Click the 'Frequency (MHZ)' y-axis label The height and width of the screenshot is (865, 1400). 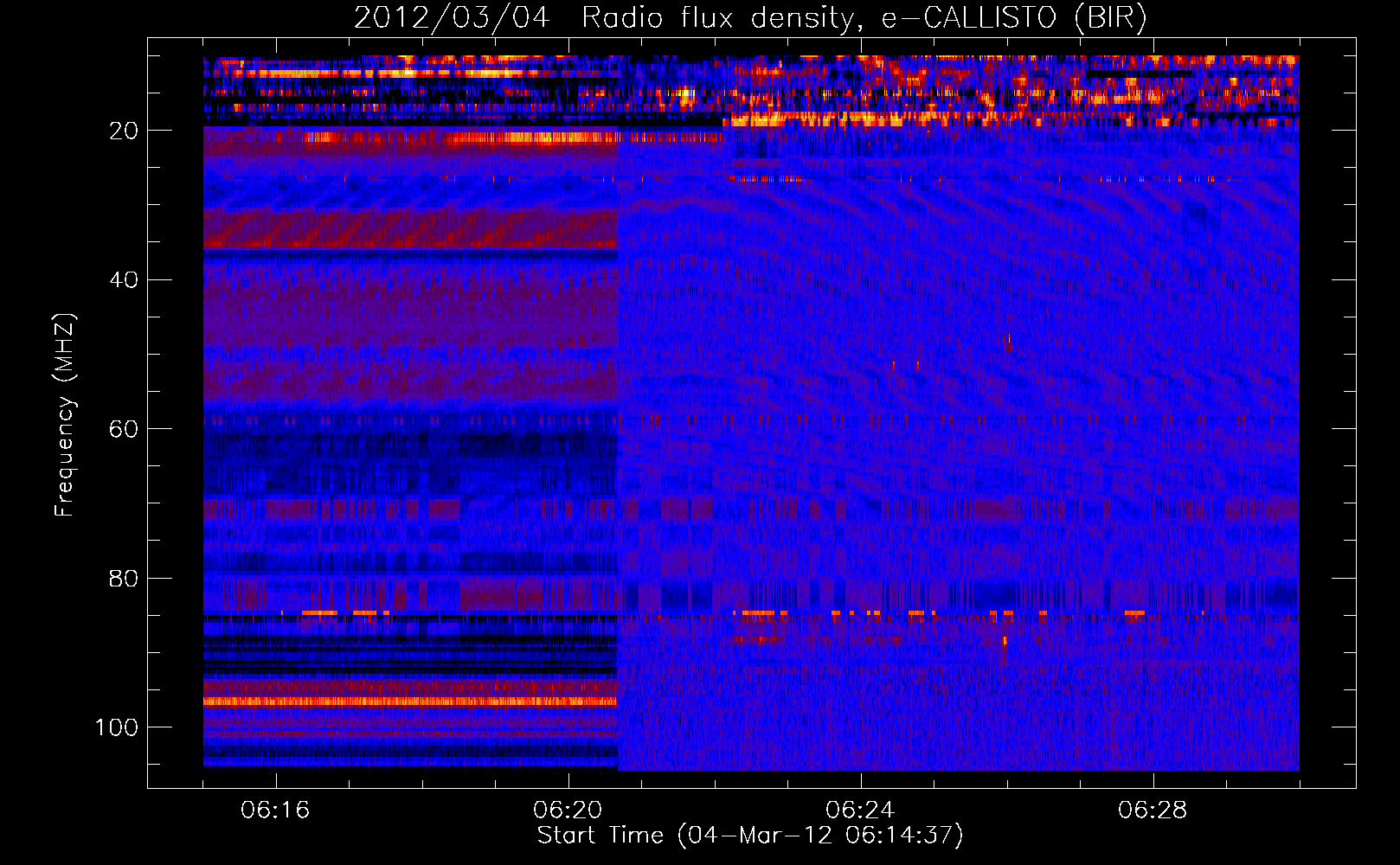coord(65,414)
